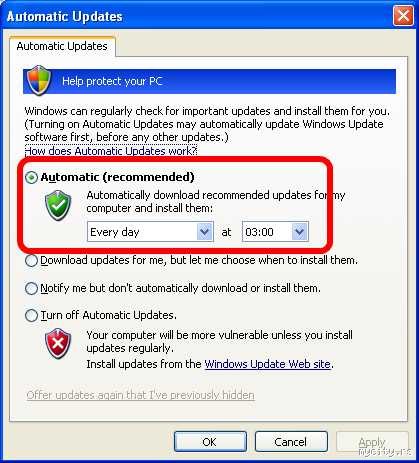Click the green checkmark shield icon
419x463 pixels.
(x=58, y=205)
